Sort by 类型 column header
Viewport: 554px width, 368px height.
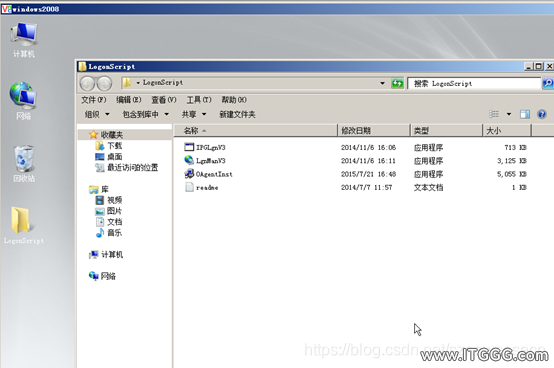(446, 131)
